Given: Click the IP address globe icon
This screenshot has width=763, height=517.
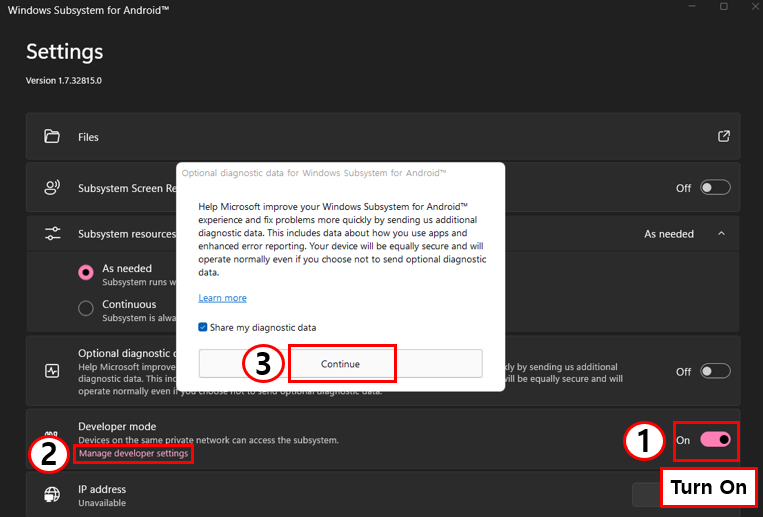Looking at the screenshot, I should pos(52,495).
